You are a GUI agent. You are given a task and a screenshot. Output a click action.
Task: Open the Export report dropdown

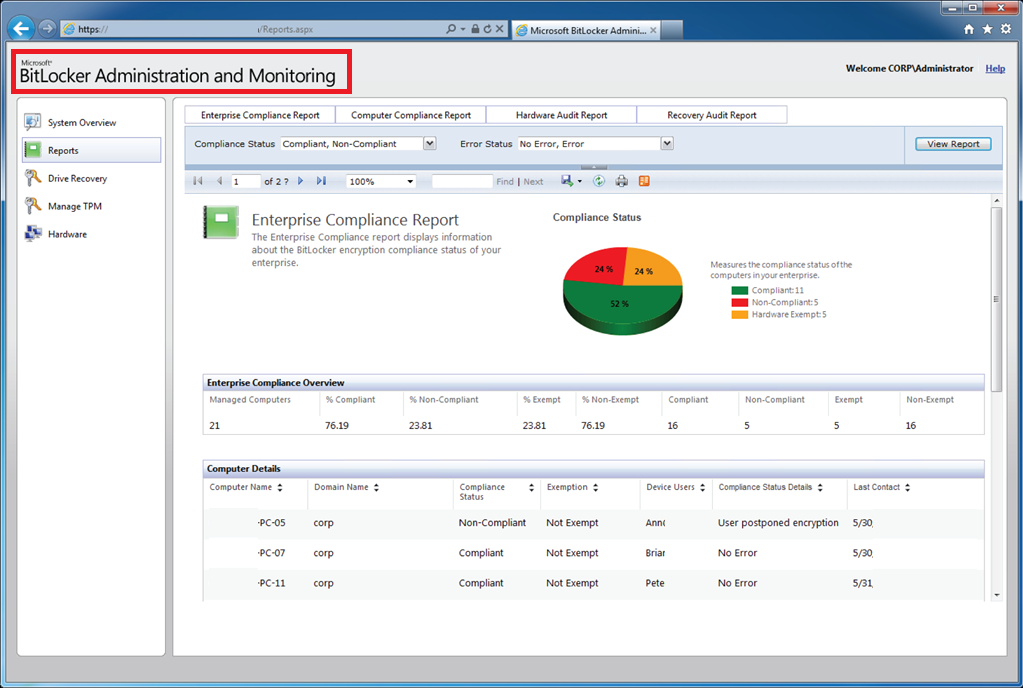coord(571,181)
